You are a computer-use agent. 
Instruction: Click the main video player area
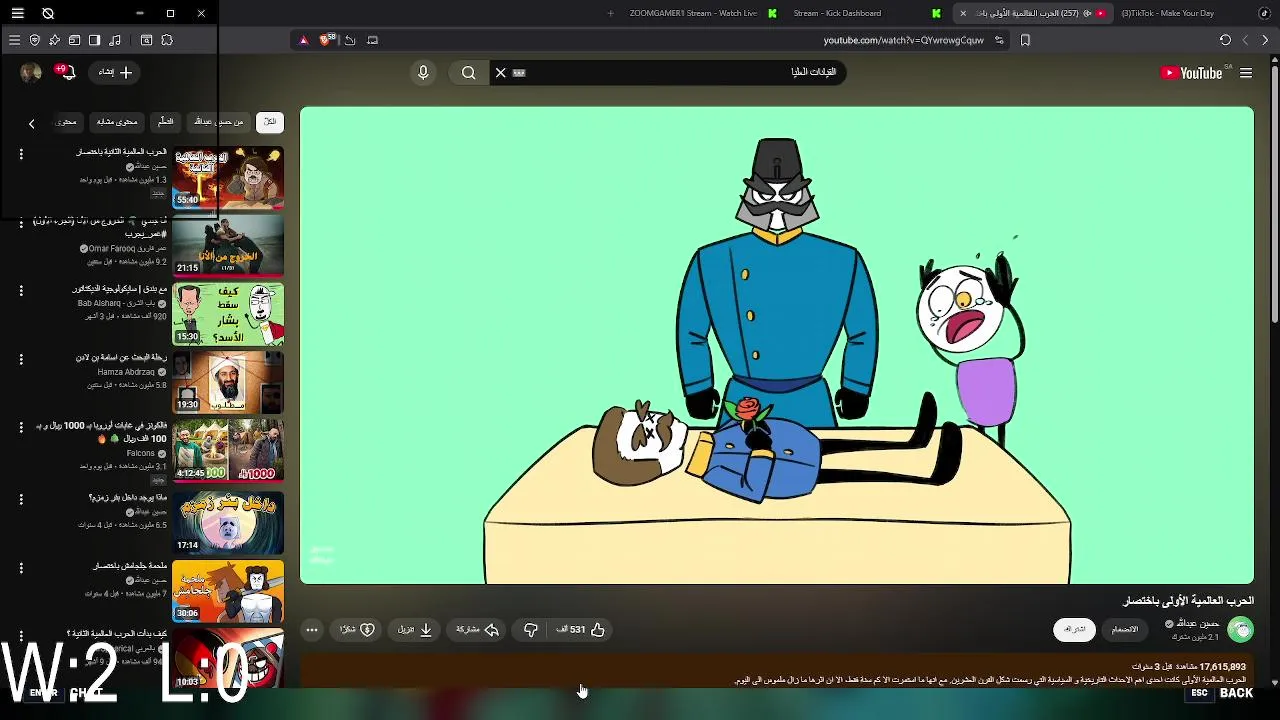point(777,345)
